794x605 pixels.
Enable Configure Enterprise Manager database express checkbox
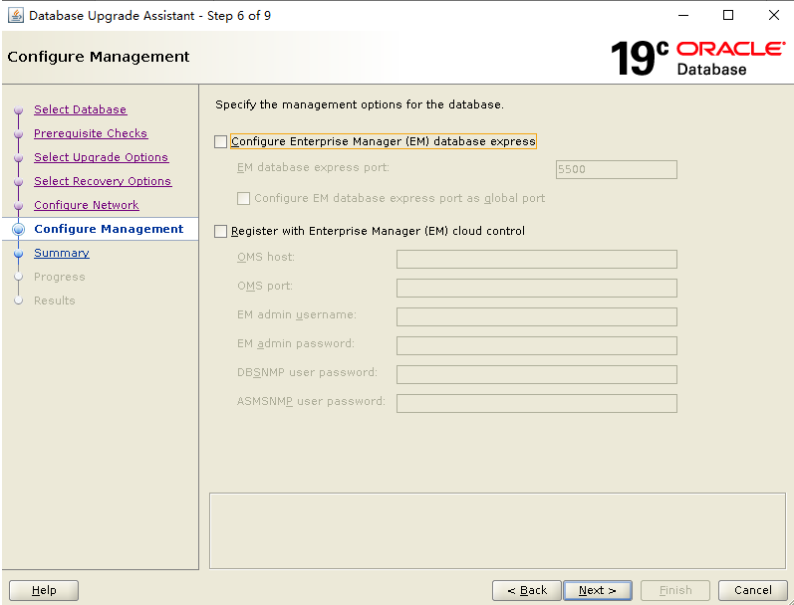220,142
